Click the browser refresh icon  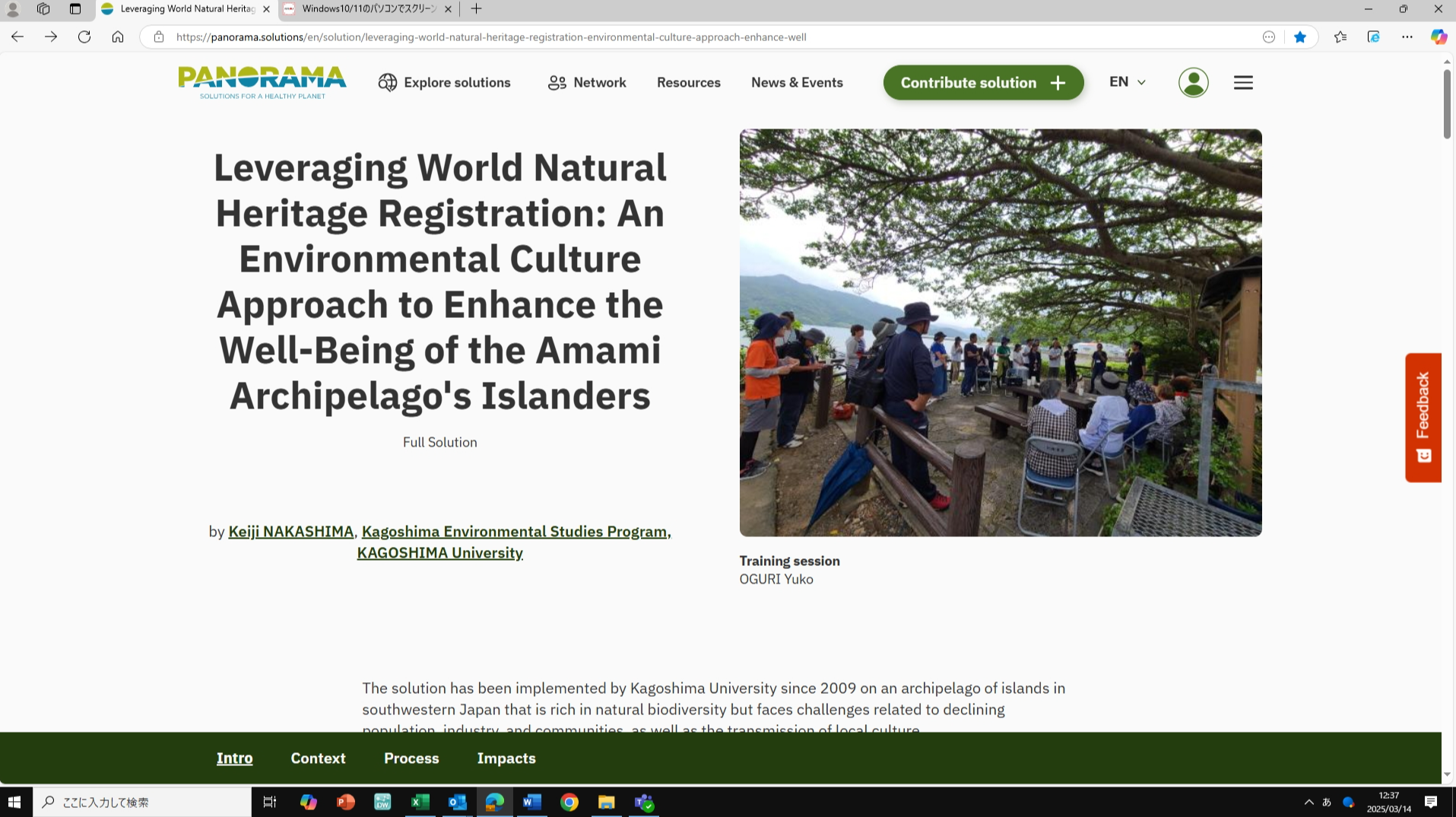tap(84, 37)
